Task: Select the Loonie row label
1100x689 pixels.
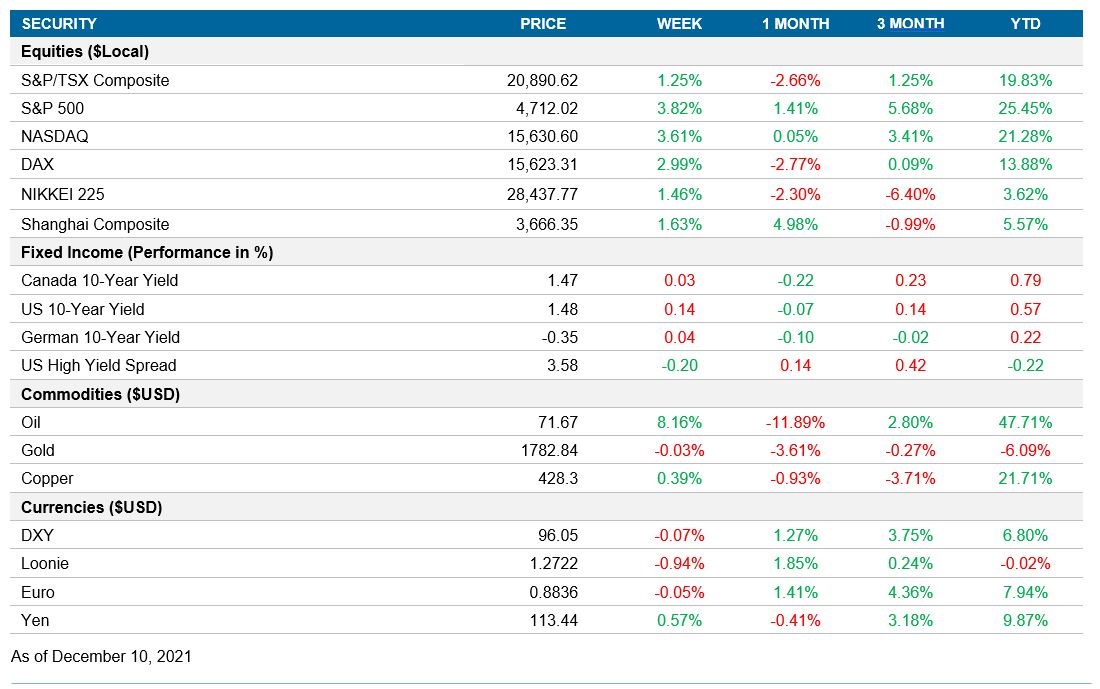Action: tap(45, 563)
